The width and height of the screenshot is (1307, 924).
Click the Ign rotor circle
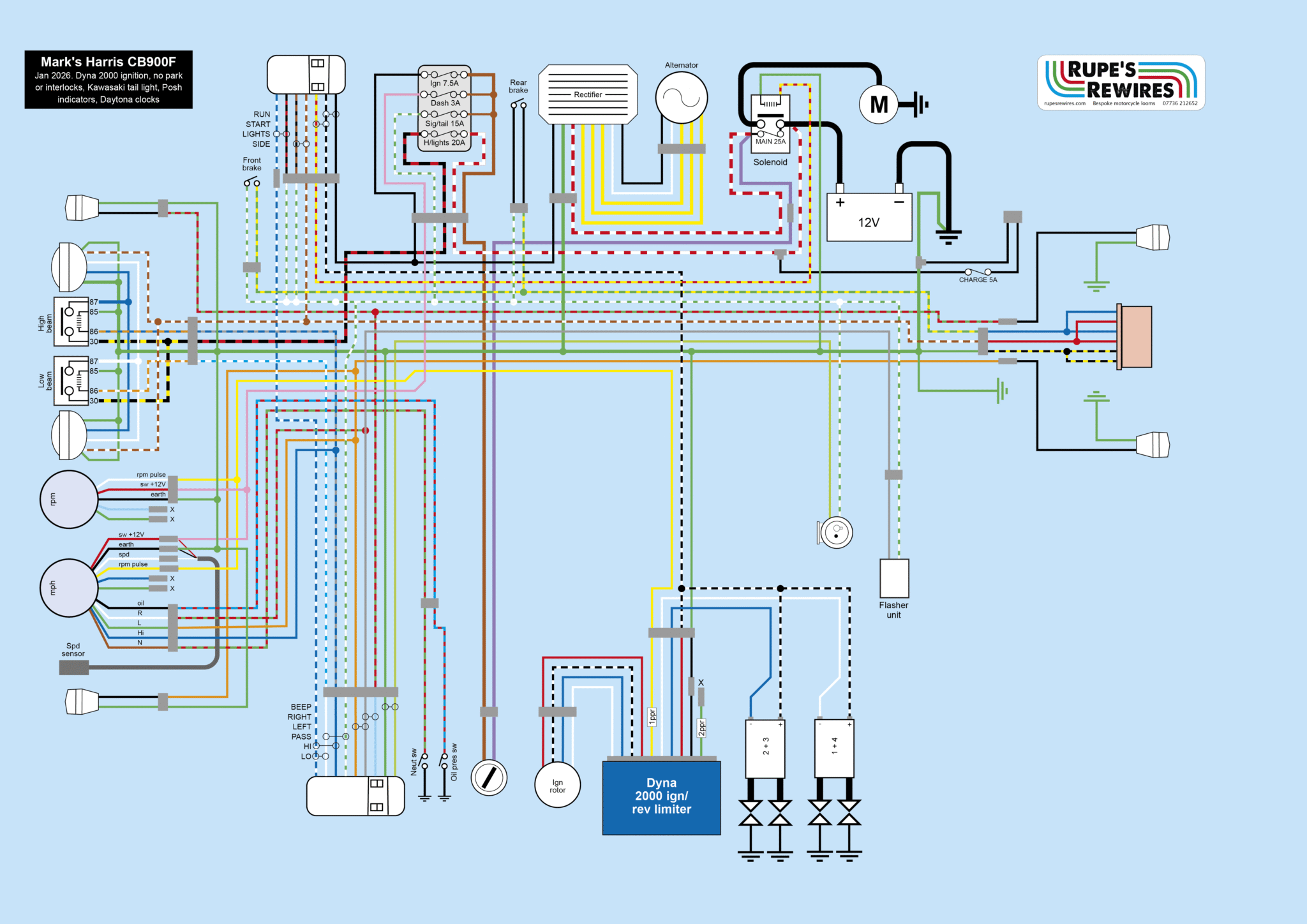(557, 786)
